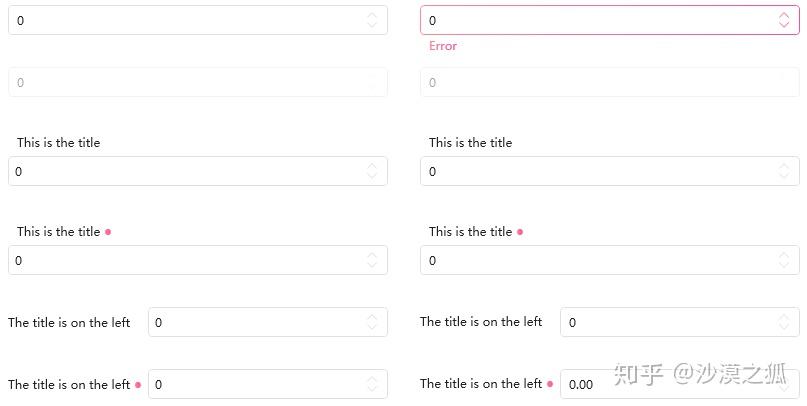Click left-column input beside required 'The title is on the left'
Screen dimensions: 807x406
click(258, 384)
